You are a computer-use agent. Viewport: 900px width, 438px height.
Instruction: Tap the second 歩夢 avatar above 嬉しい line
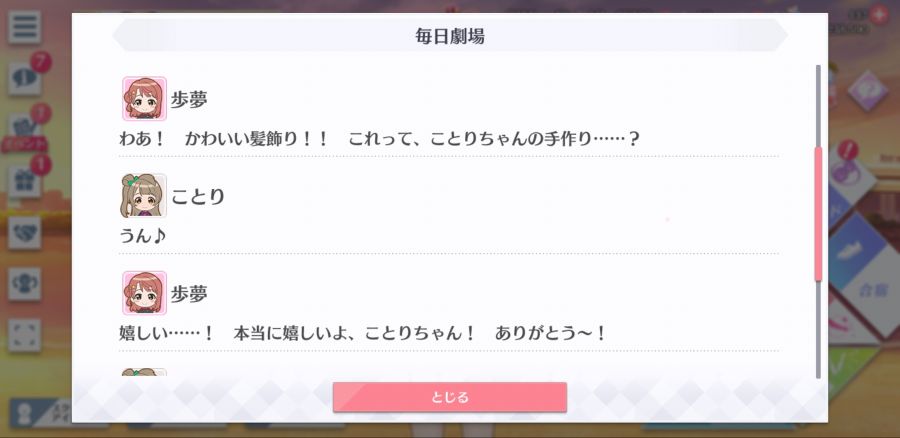(144, 293)
